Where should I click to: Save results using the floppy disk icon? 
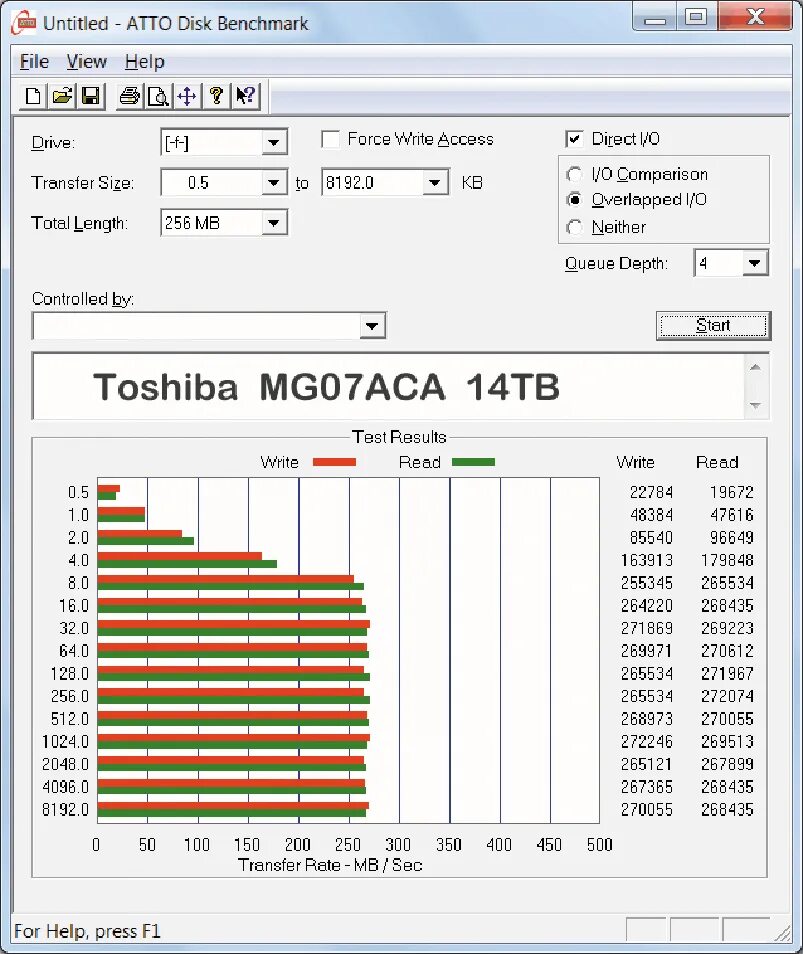tap(91, 96)
